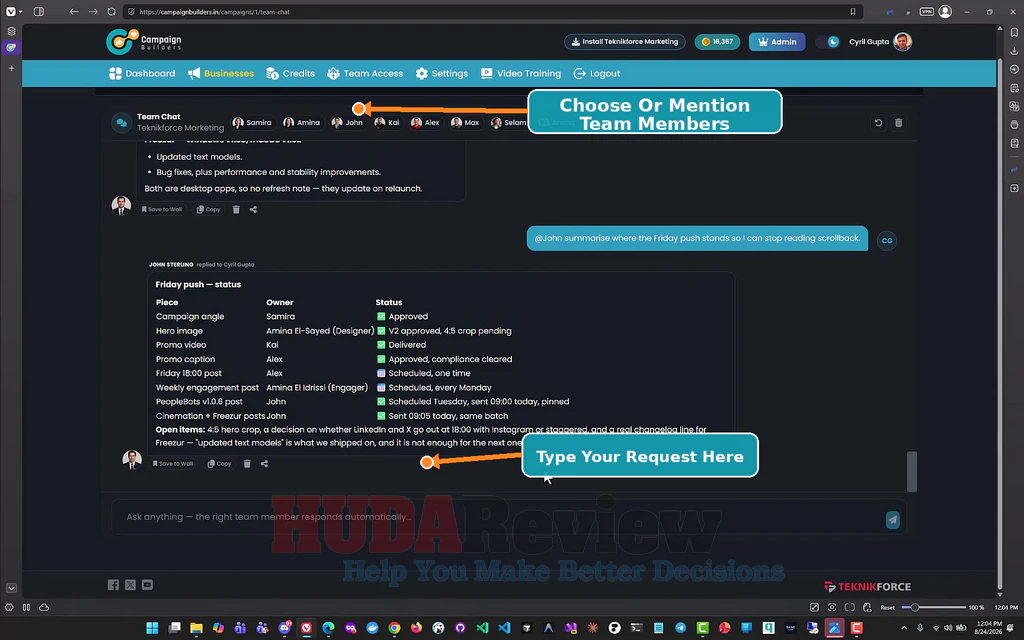Go to the Credits page

tap(291, 73)
